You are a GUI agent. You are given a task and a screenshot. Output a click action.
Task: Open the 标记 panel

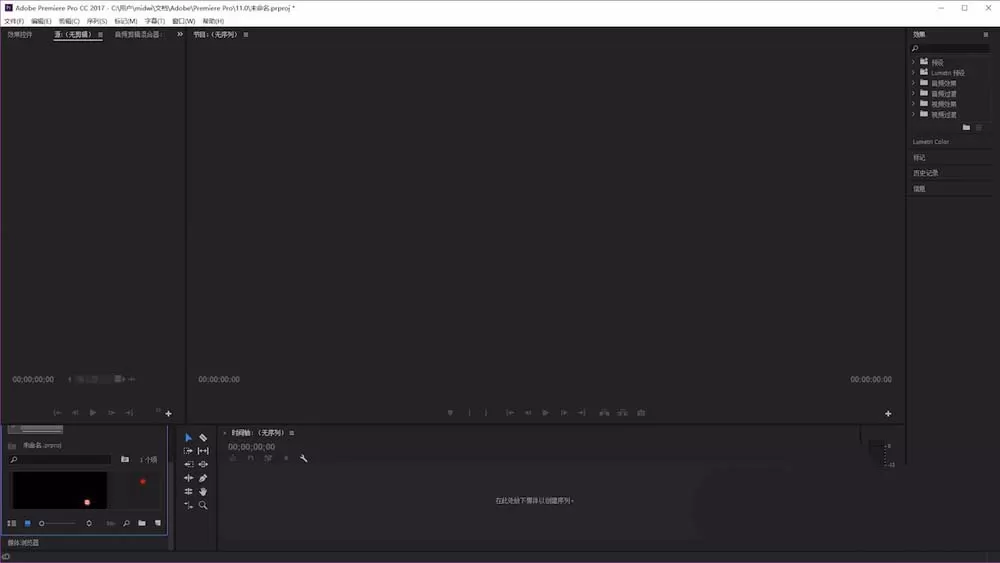pos(919,157)
